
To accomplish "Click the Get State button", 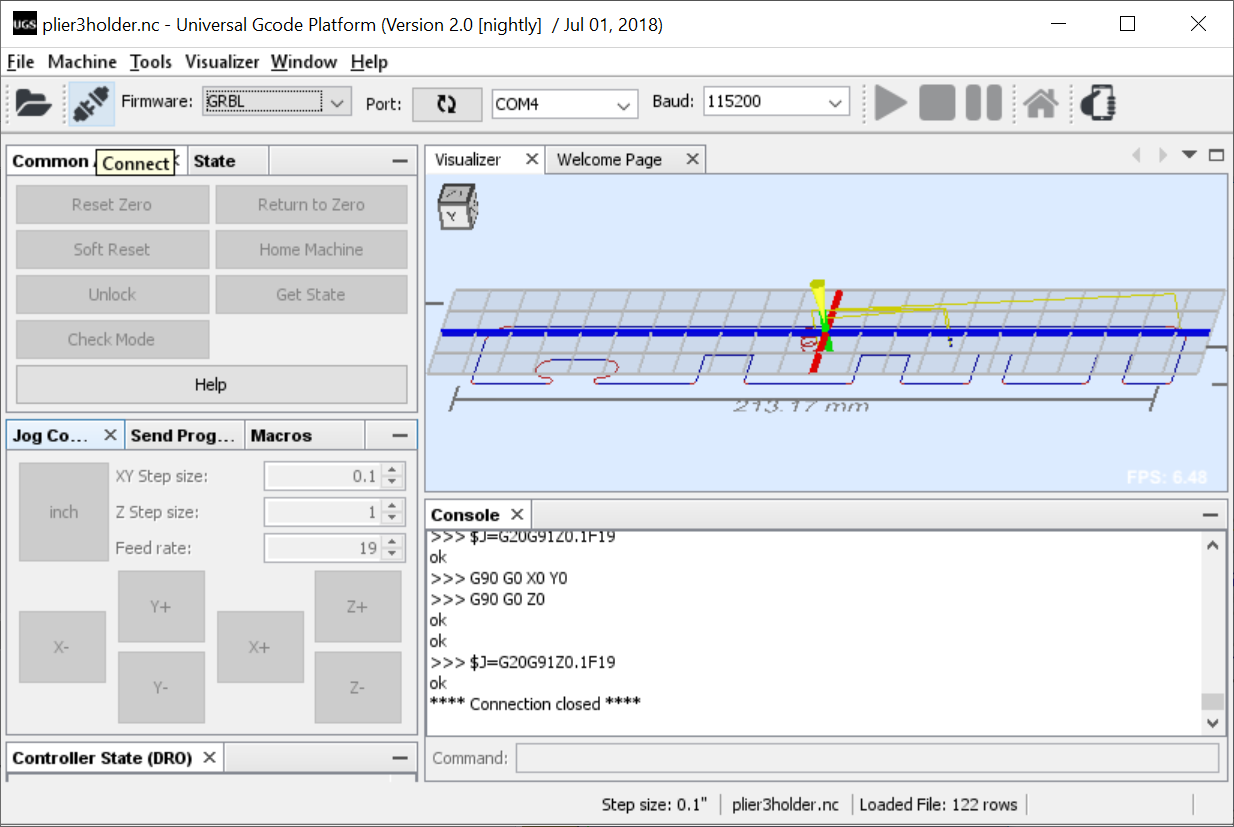I will click(311, 294).
